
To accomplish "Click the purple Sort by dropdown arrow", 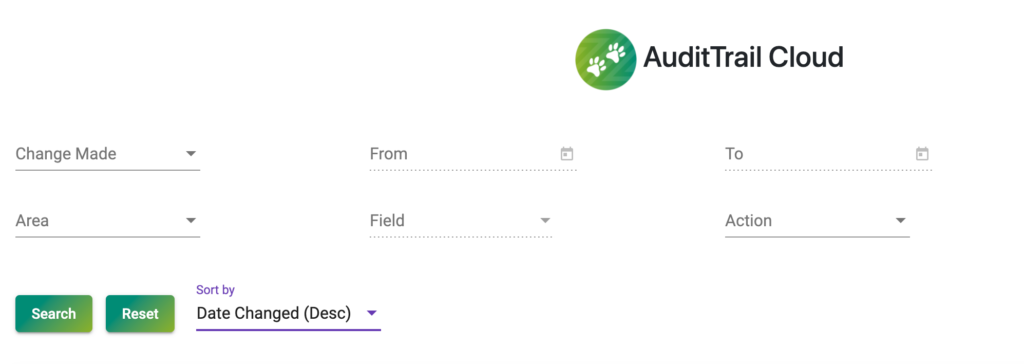I will (x=372, y=314).
